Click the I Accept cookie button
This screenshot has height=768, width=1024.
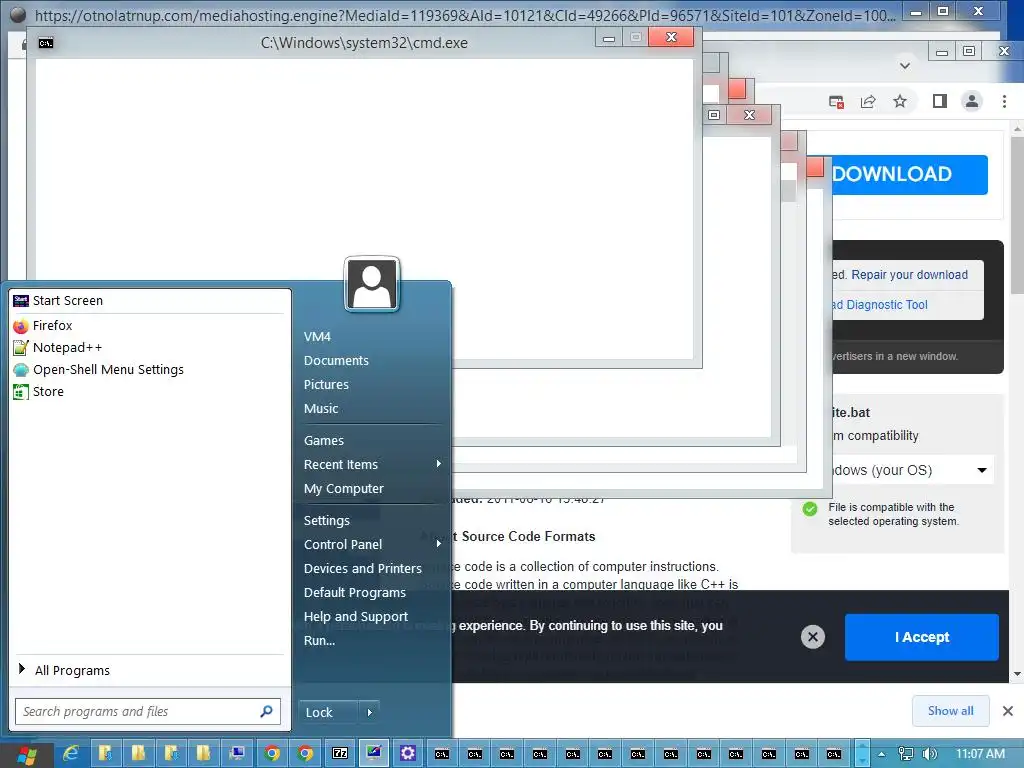(921, 637)
